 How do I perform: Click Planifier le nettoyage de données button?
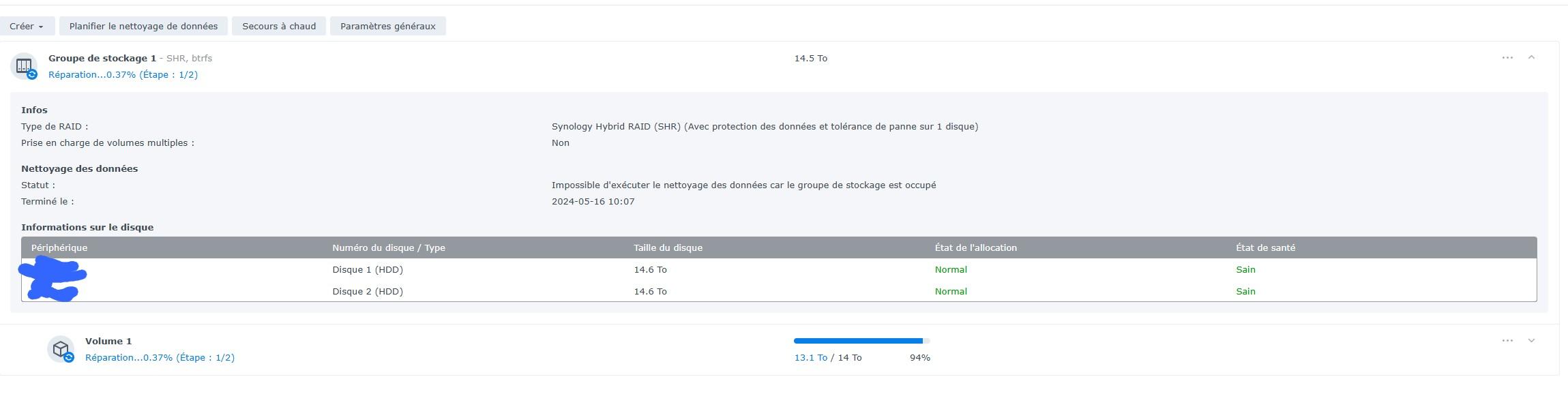coord(143,27)
